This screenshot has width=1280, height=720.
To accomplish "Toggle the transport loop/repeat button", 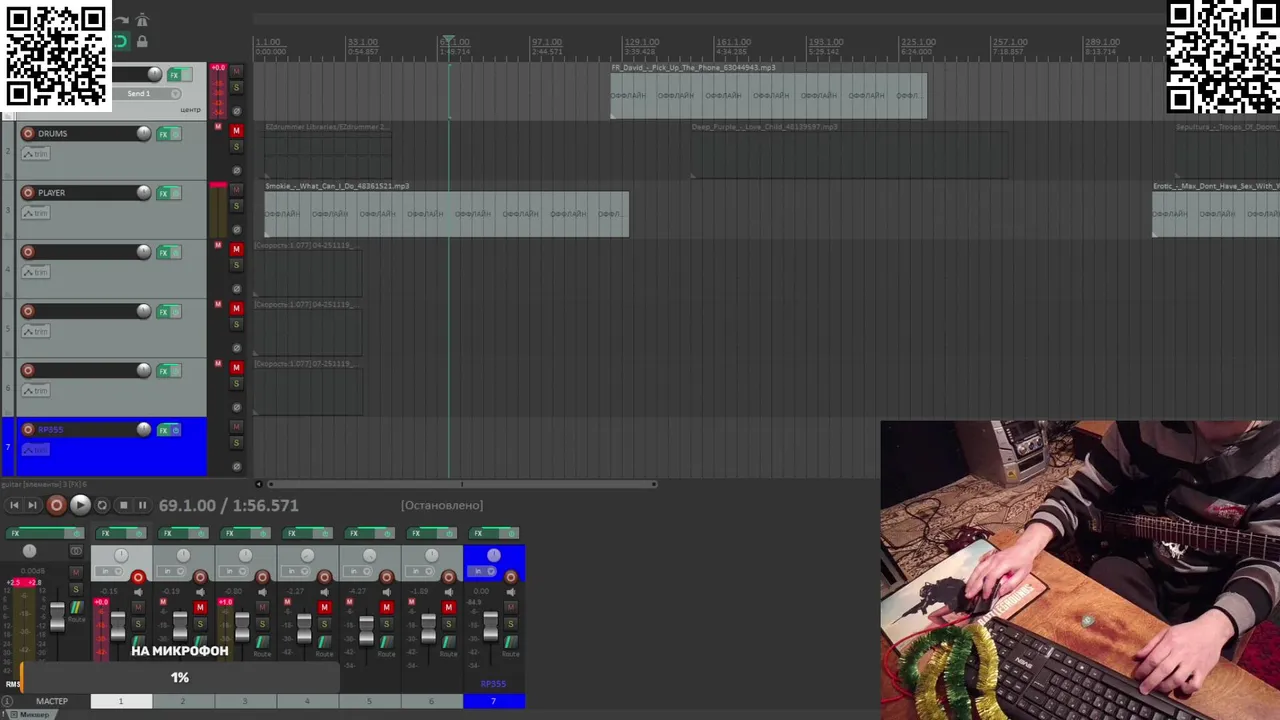I will pyautogui.click(x=102, y=506).
